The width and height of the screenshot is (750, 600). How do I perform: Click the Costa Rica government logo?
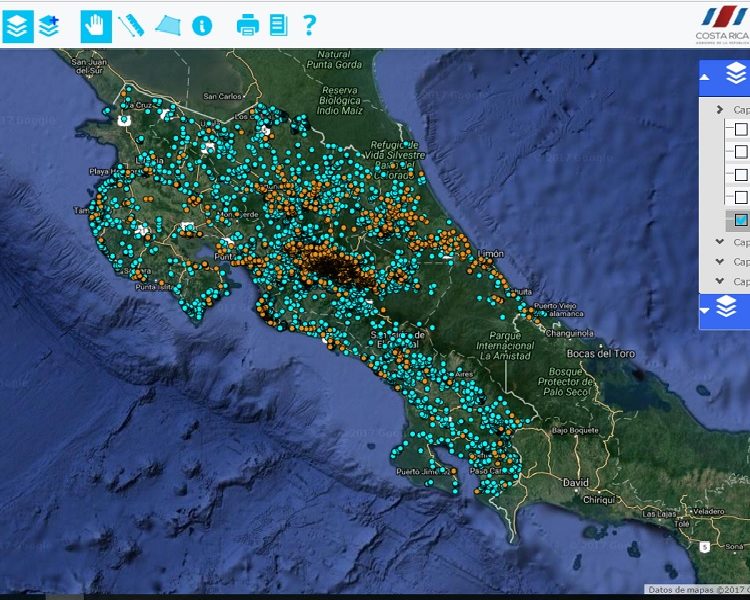[x=722, y=24]
